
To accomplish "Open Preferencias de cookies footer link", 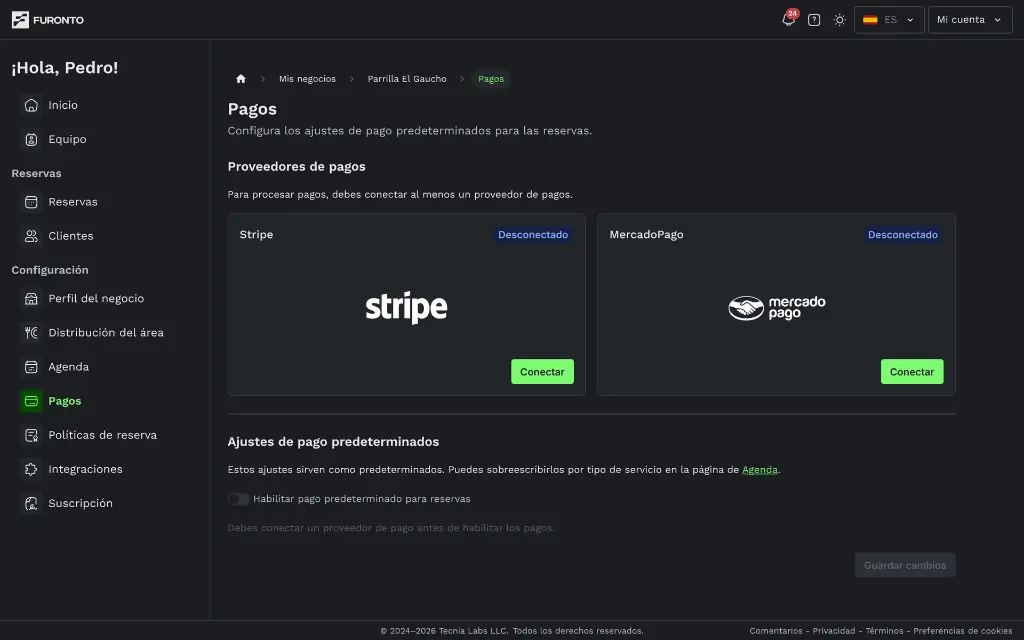I will click(x=963, y=631).
